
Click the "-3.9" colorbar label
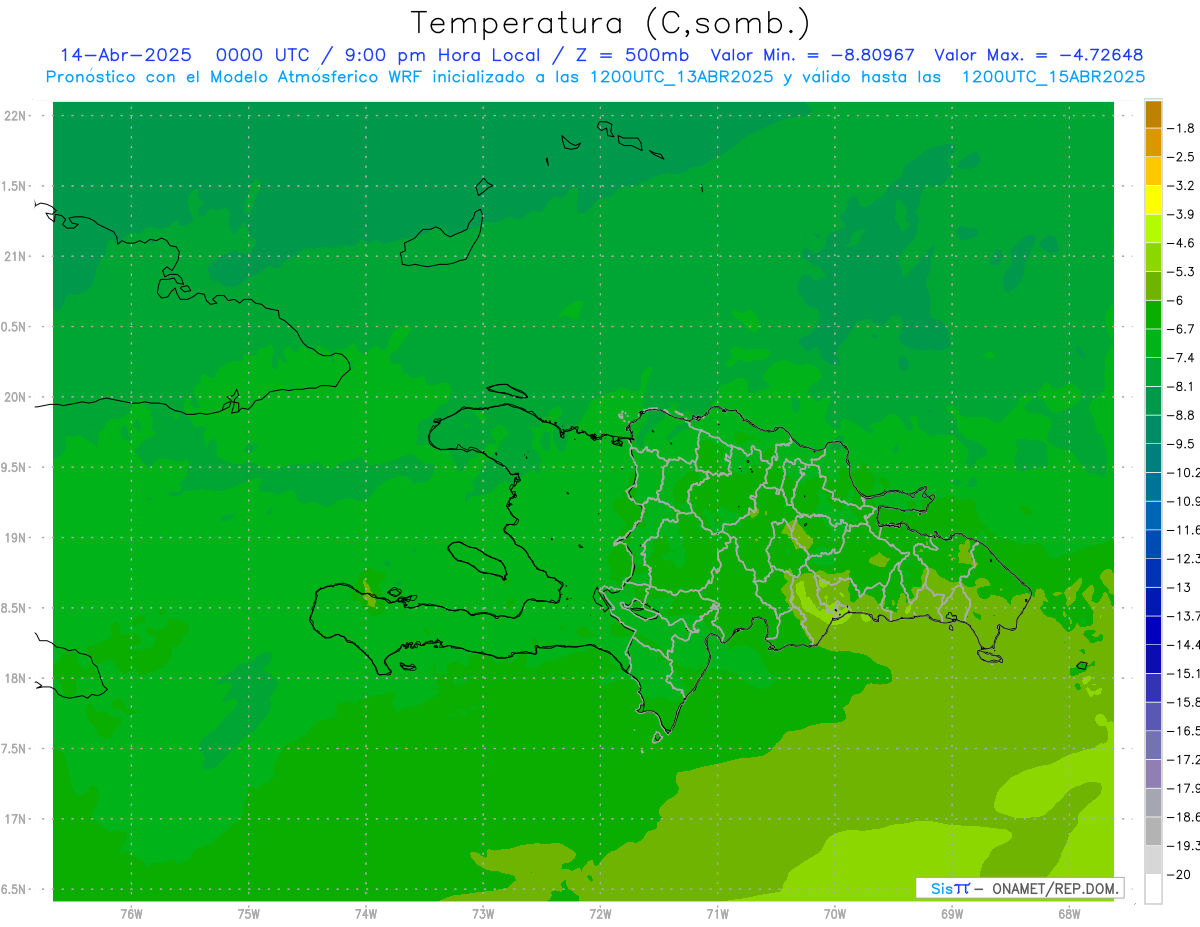pyautogui.click(x=1181, y=214)
